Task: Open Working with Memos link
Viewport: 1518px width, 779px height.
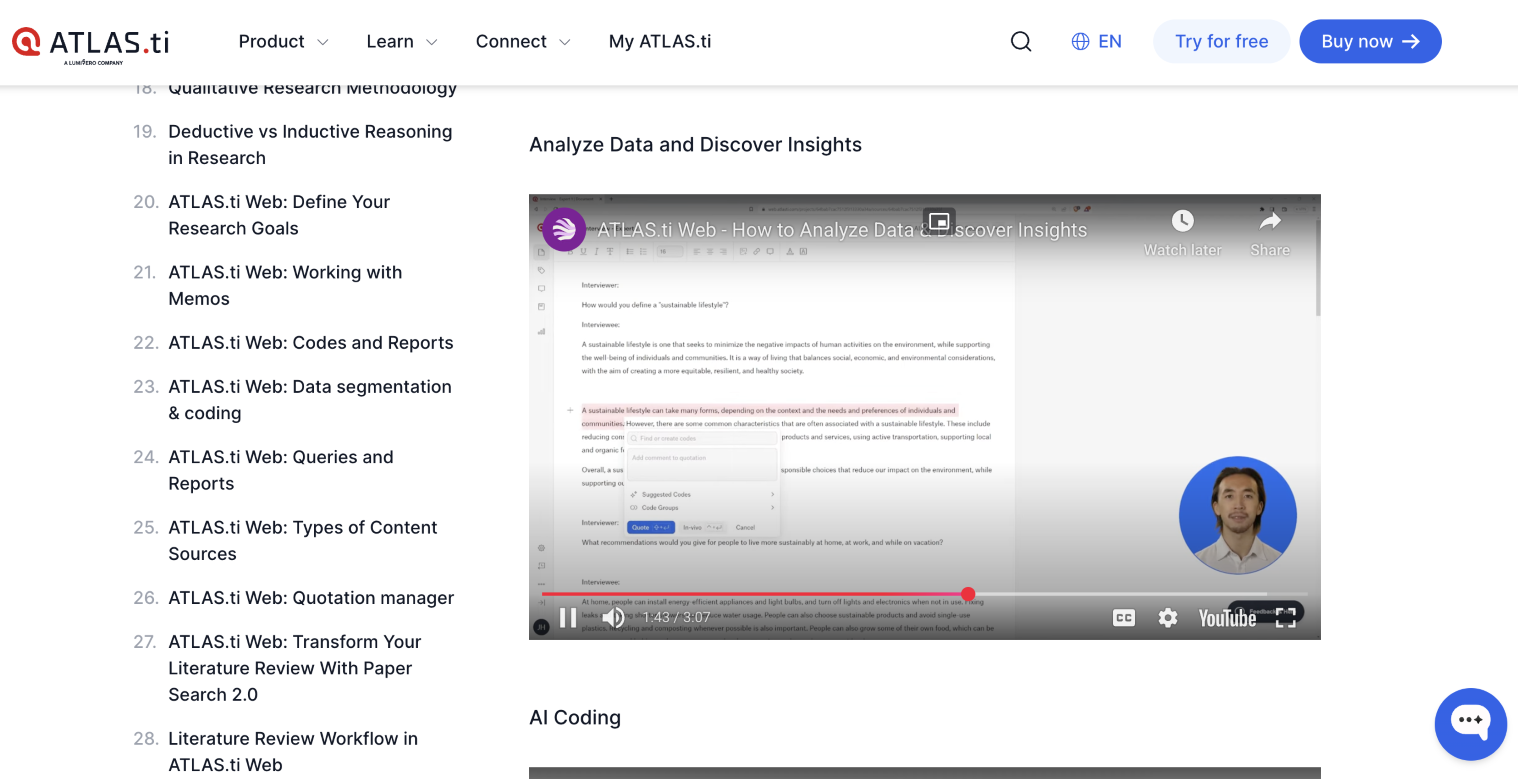Action: (x=285, y=285)
